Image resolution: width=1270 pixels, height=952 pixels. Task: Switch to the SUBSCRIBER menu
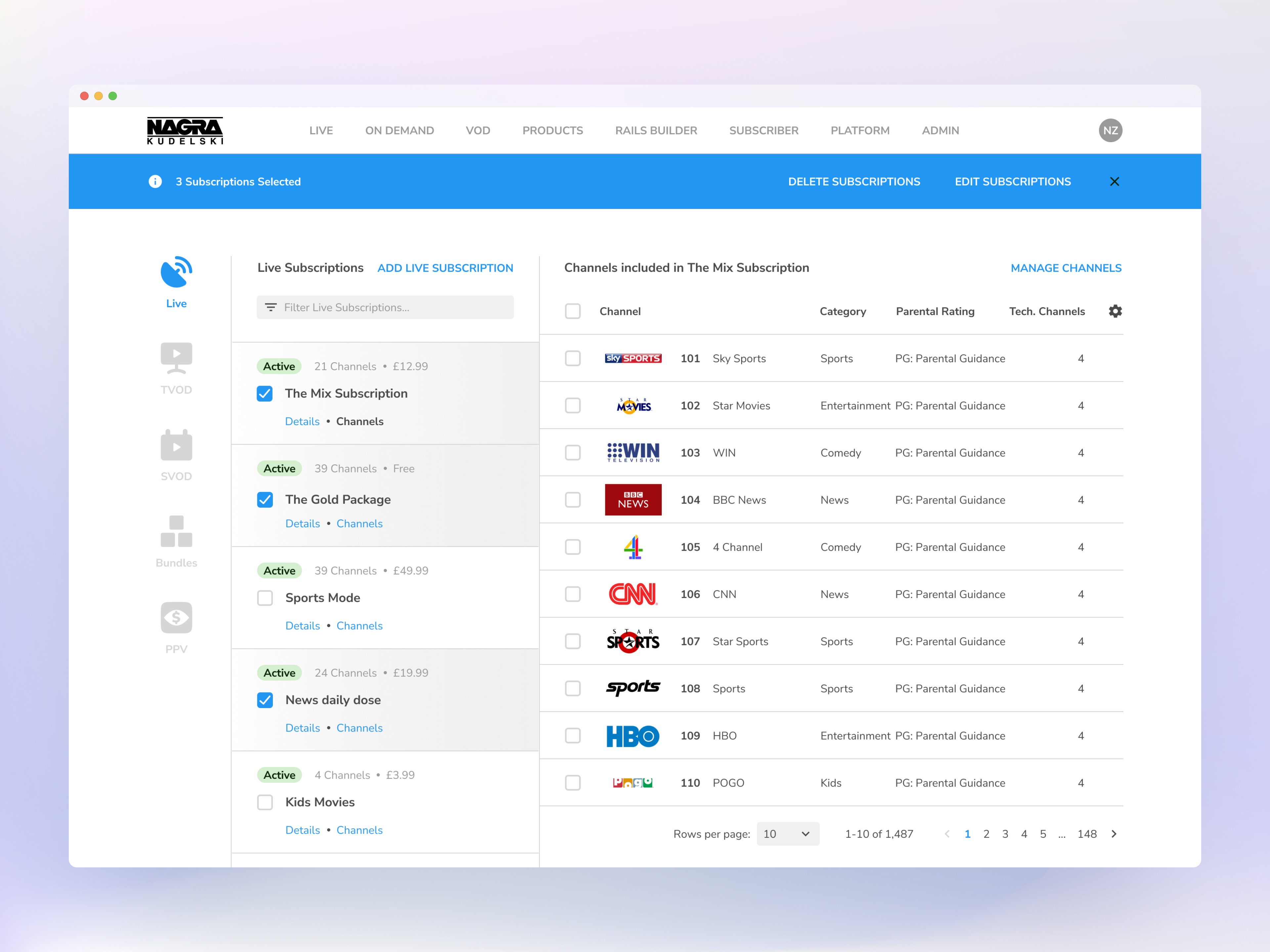click(763, 130)
